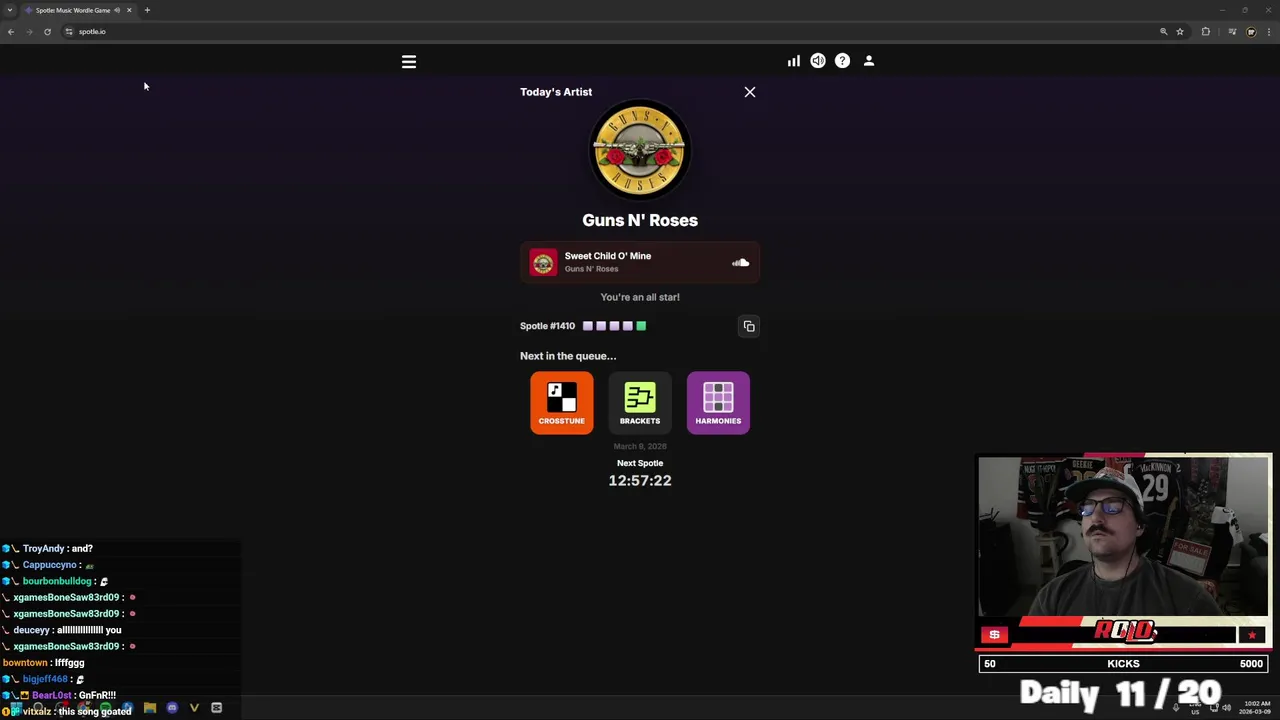This screenshot has width=1280, height=720.
Task: Click the SoundCloud icon on song card
Action: pyautogui.click(x=740, y=263)
